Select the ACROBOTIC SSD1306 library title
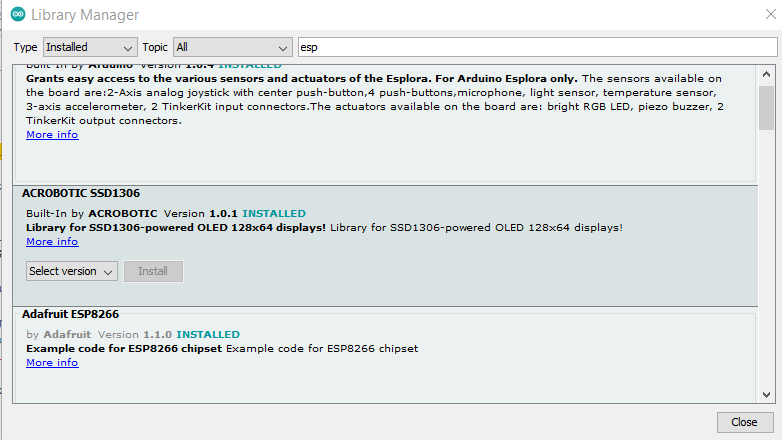This screenshot has width=782, height=440. [x=81, y=193]
